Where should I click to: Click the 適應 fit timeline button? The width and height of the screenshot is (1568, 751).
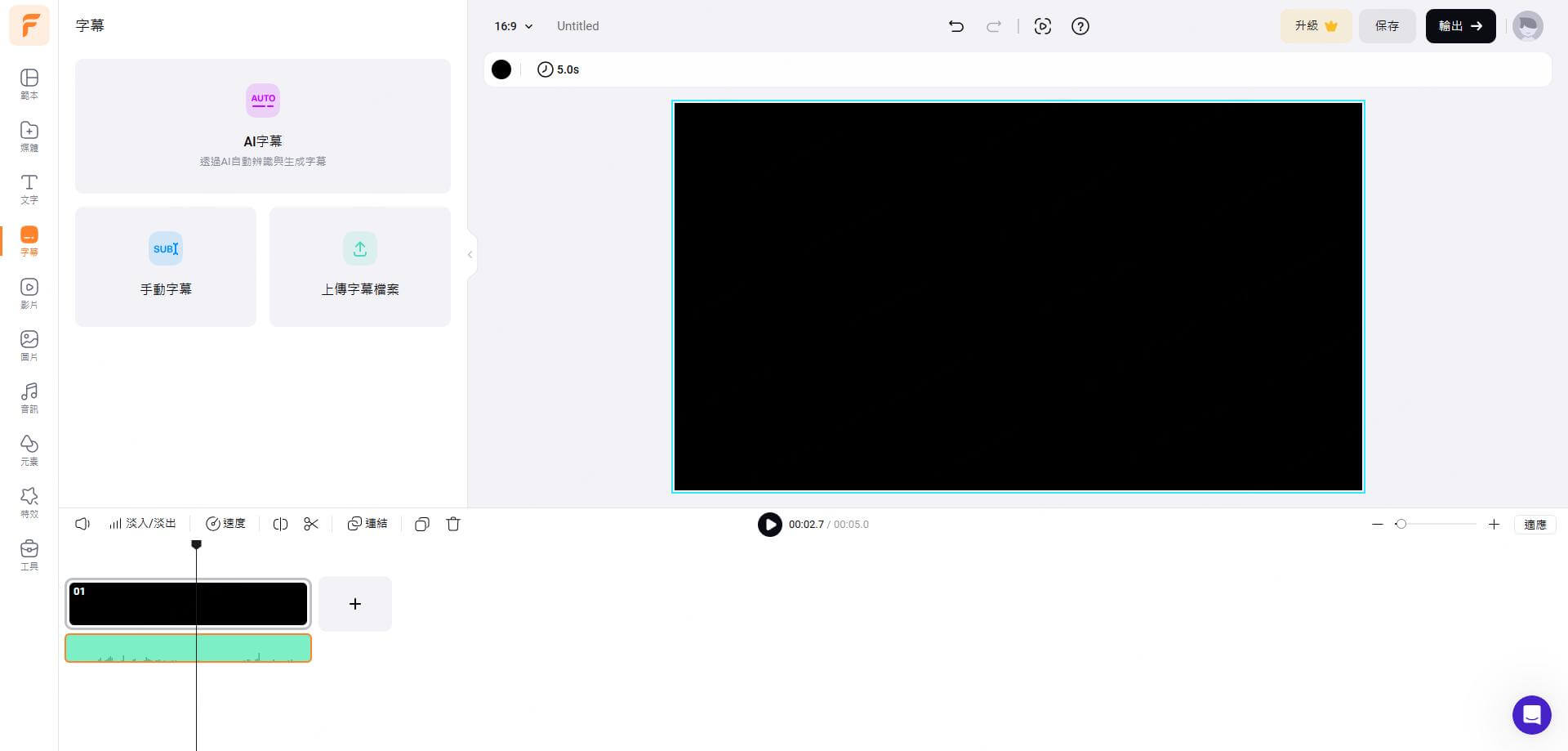pyautogui.click(x=1535, y=525)
